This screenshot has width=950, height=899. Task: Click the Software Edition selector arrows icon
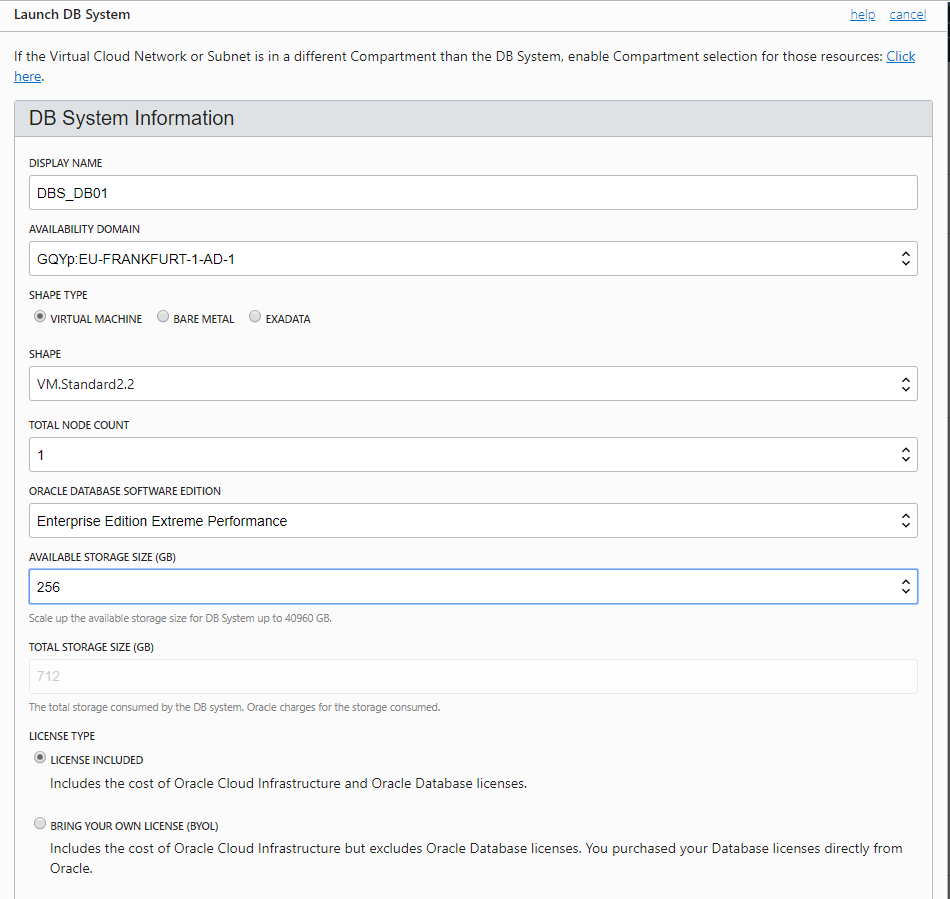point(906,520)
